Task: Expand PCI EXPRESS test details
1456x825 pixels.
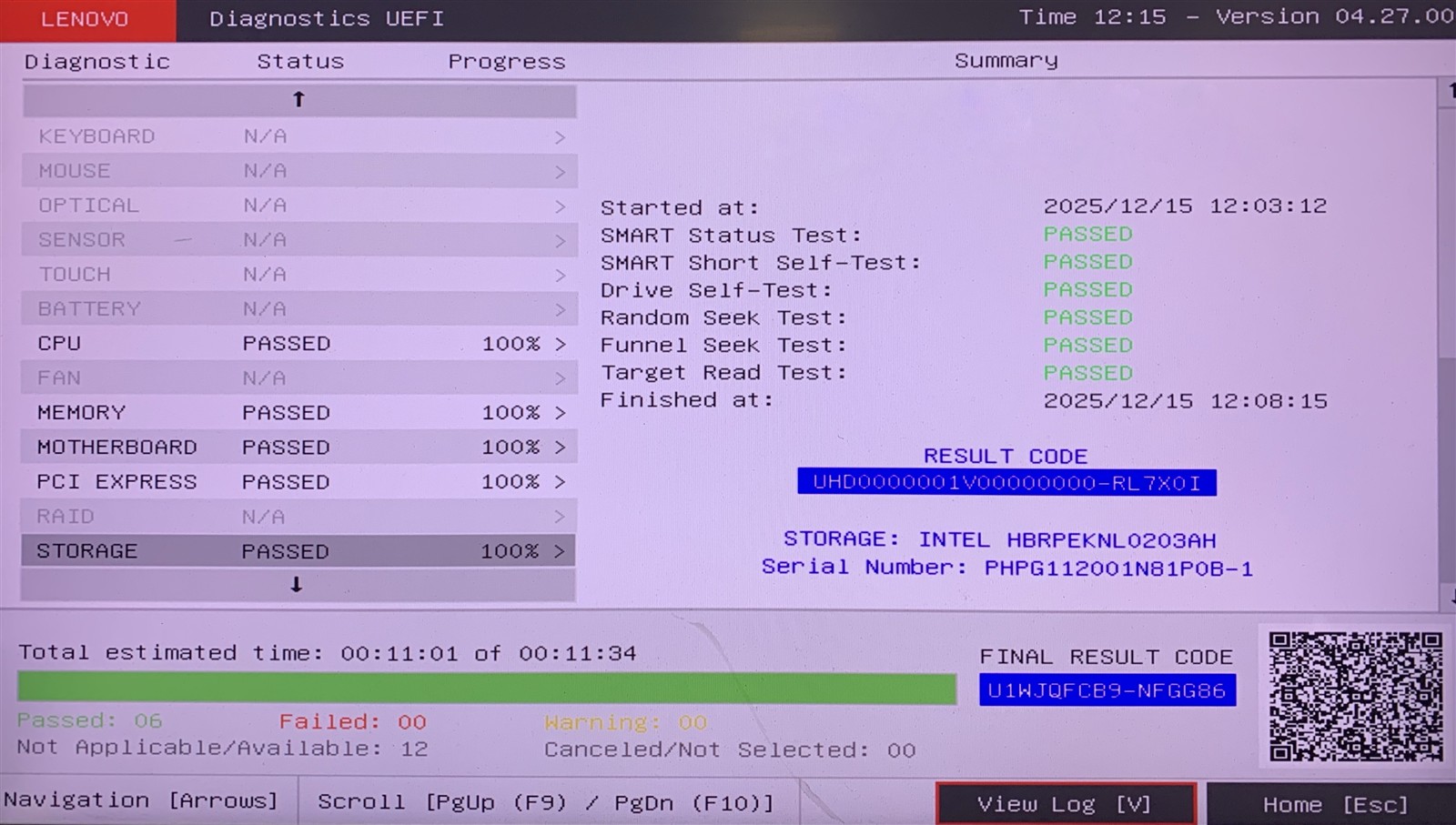Action: [x=561, y=481]
